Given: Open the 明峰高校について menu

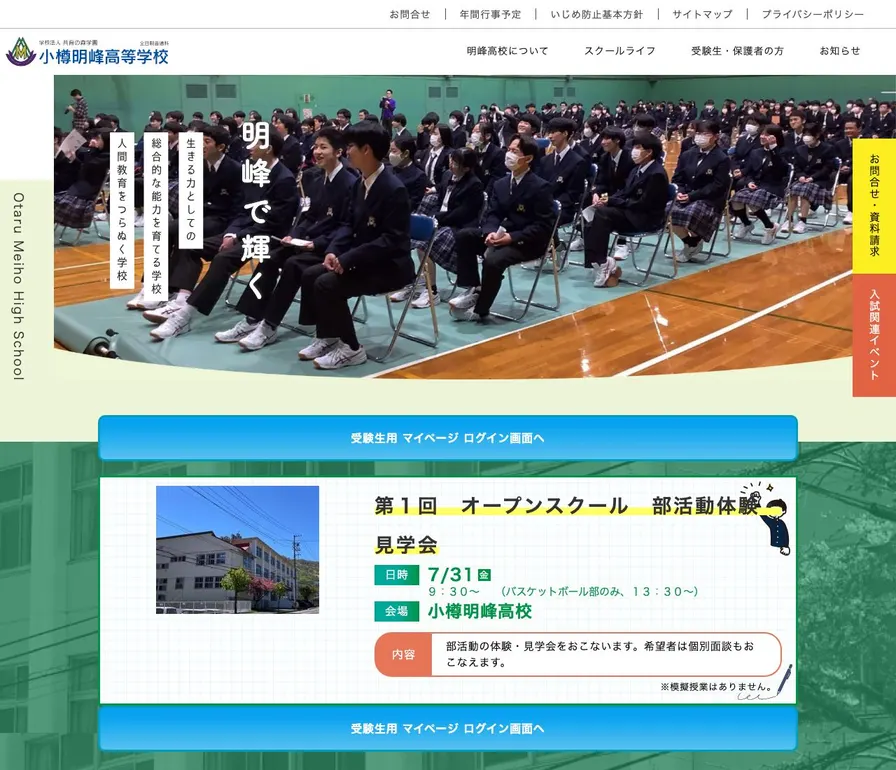Looking at the screenshot, I should coord(507,51).
